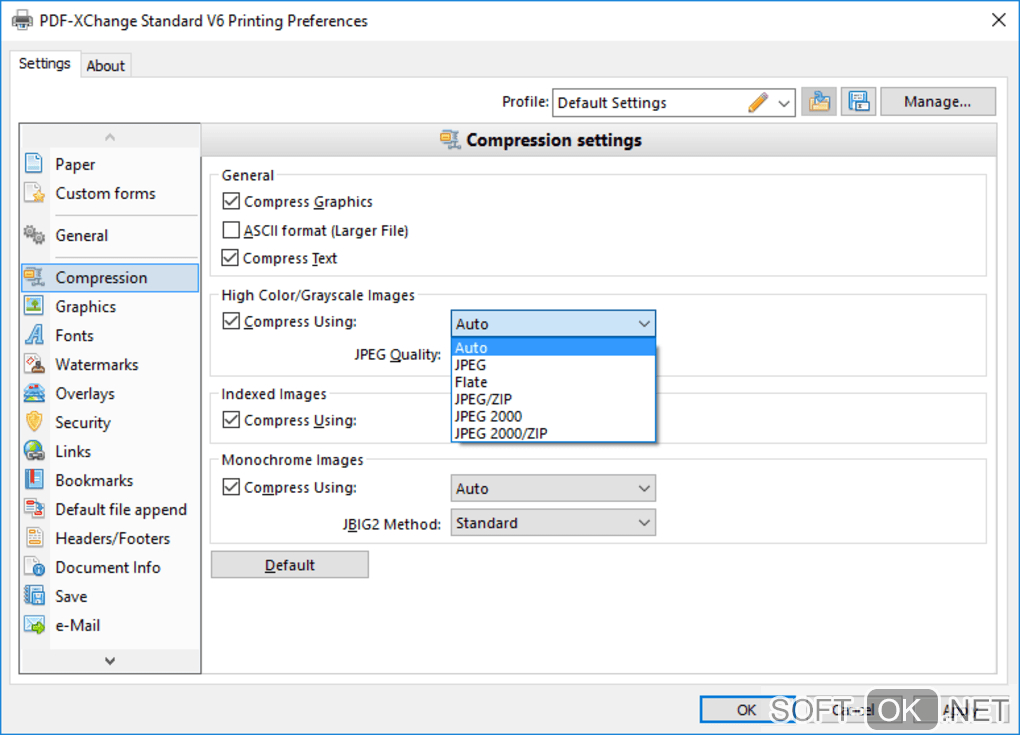Open the Headers/Footers icon

coord(34,537)
